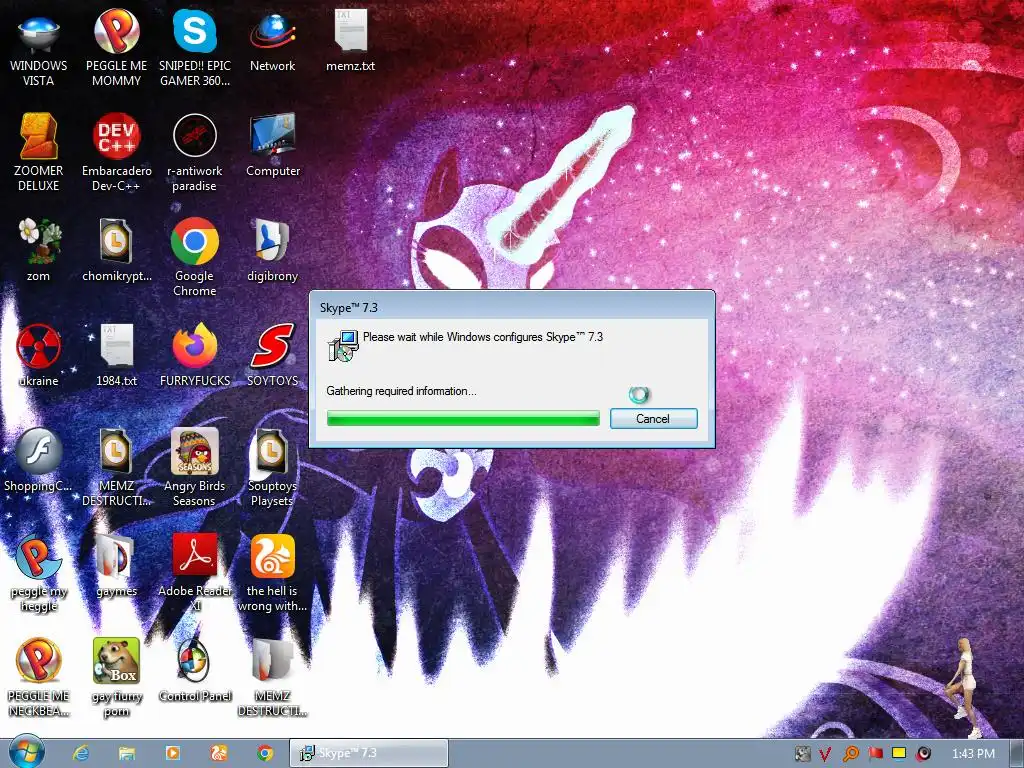Viewport: 1024px width, 768px height.
Task: Select the Souptoys Playsets icon
Action: point(272,468)
